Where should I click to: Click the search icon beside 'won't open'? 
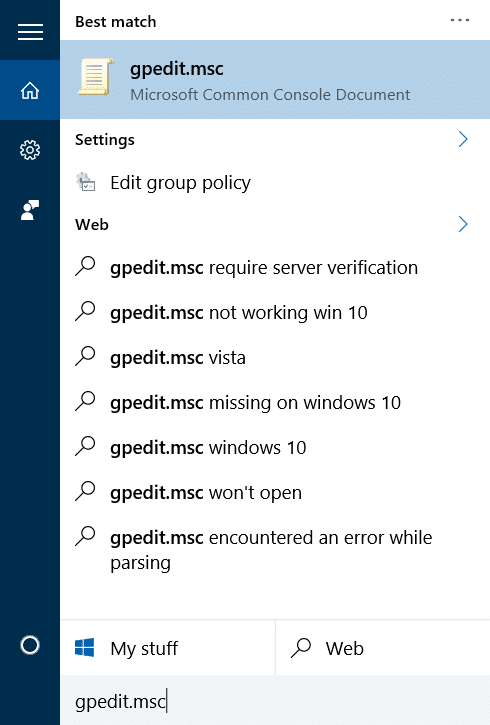pos(85,492)
